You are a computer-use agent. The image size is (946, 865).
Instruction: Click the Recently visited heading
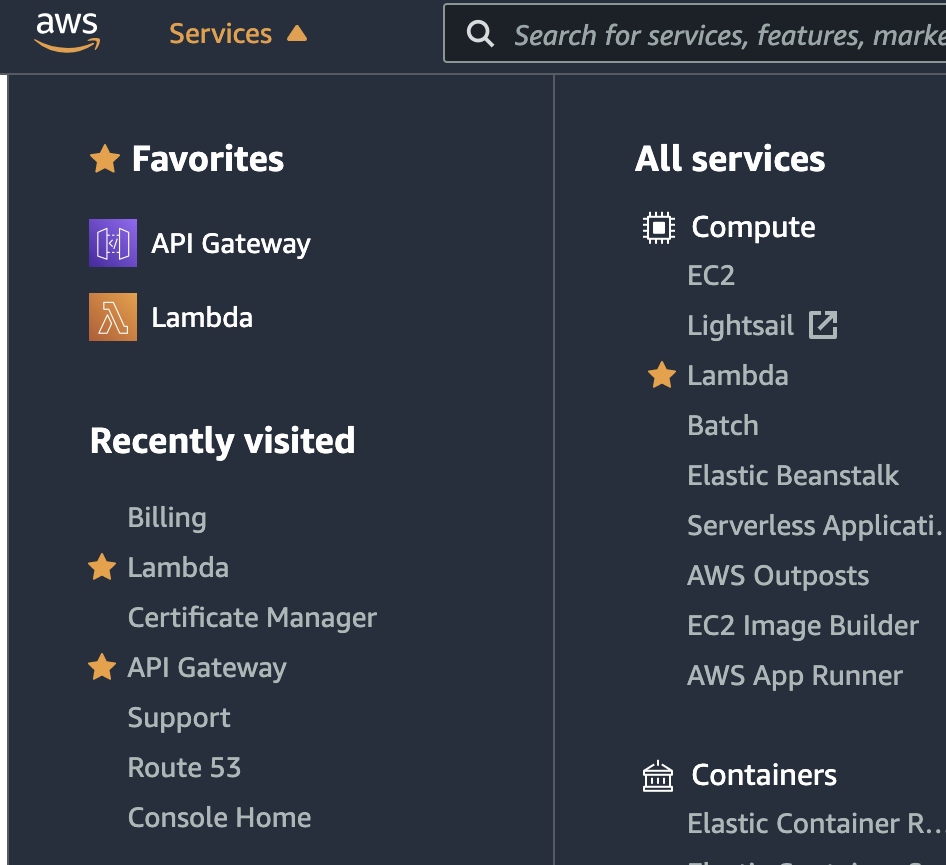pyautogui.click(x=223, y=440)
